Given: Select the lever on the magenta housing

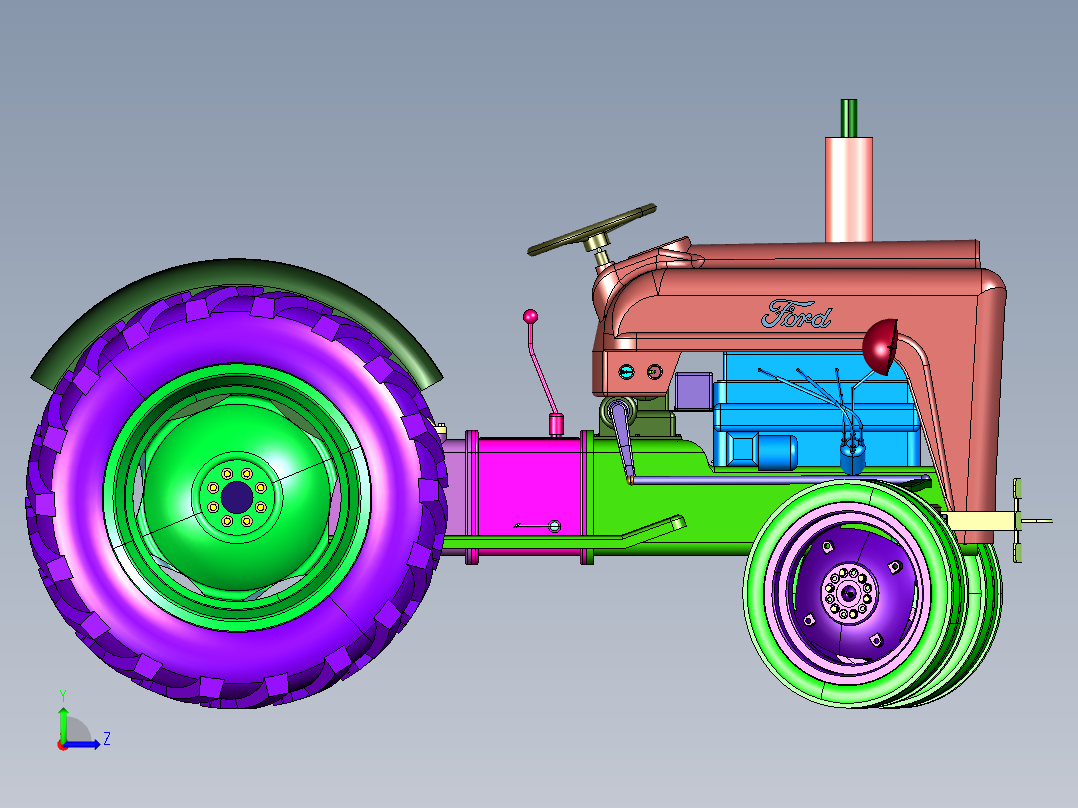Looking at the screenshot, I should (538, 526).
